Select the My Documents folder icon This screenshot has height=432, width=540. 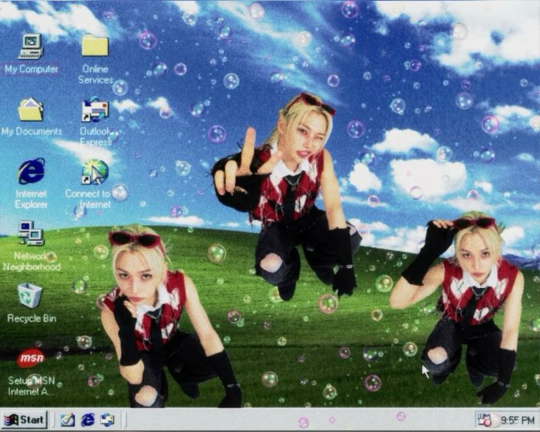[x=31, y=109]
